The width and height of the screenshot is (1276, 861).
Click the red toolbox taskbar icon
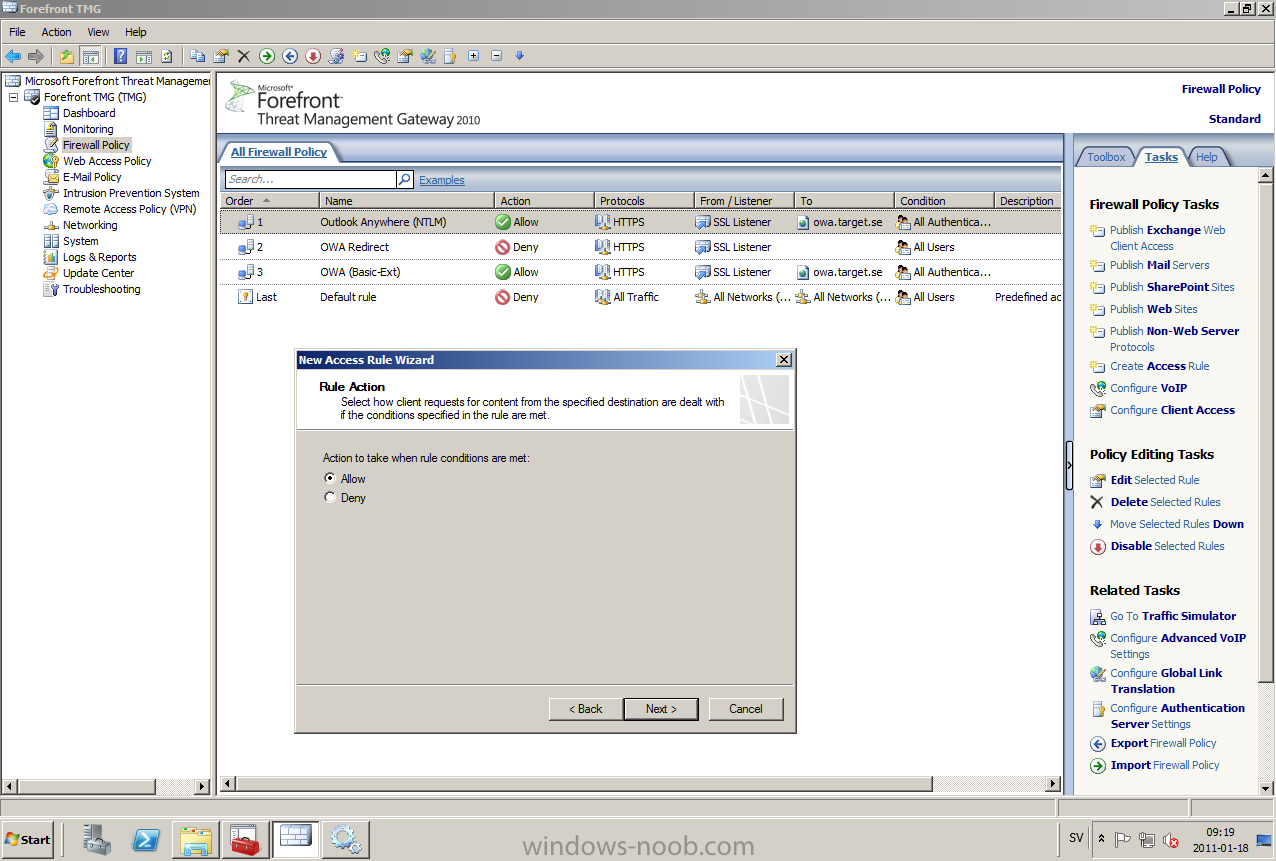click(245, 839)
